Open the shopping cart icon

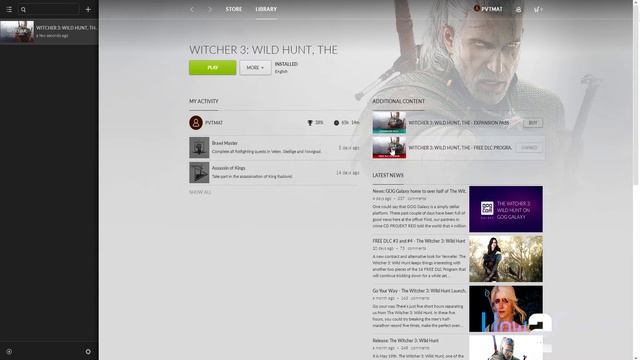point(537,9)
